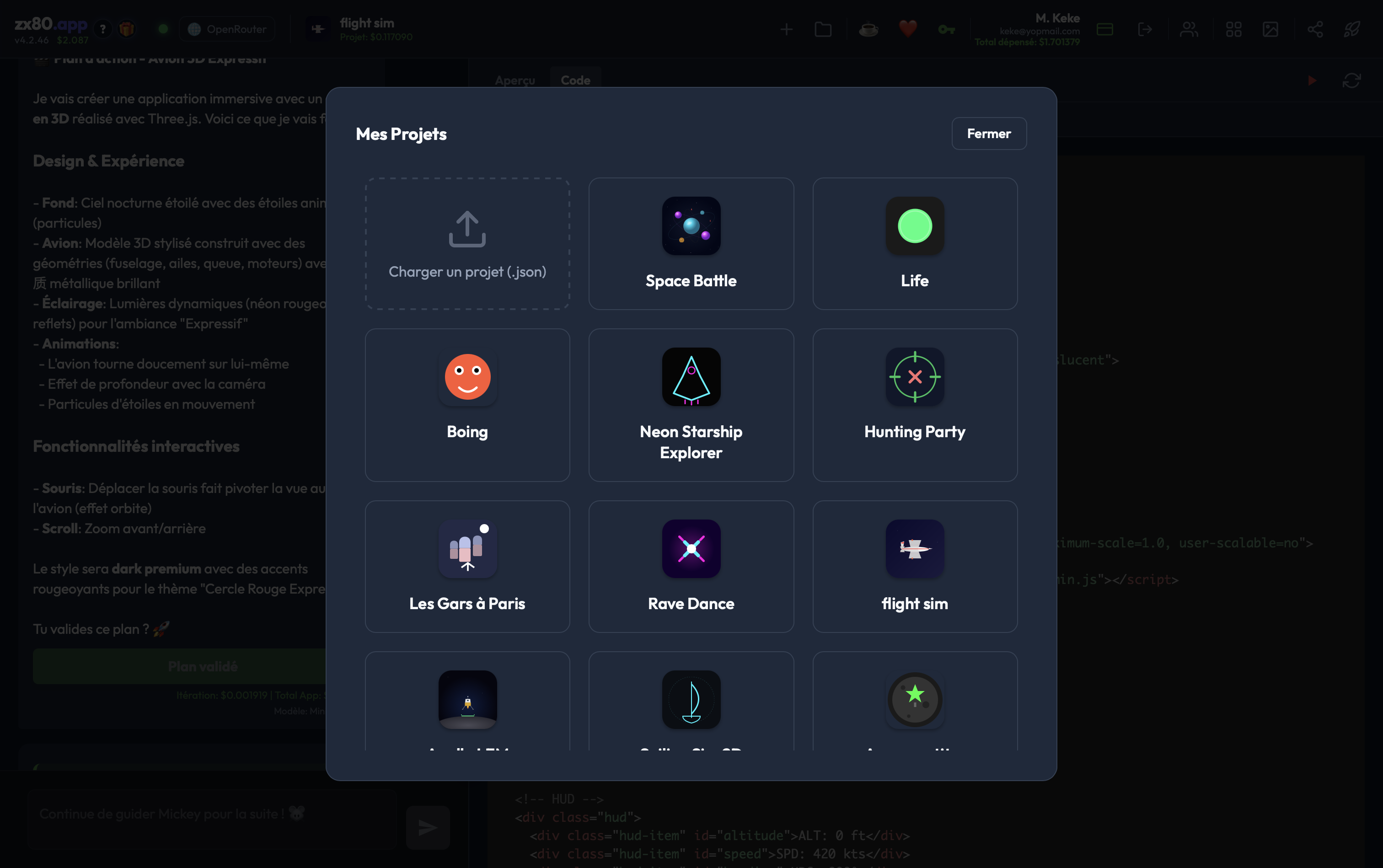Screen dimensions: 1383x868
Task: Click the green API key icon
Action: click(x=947, y=29)
